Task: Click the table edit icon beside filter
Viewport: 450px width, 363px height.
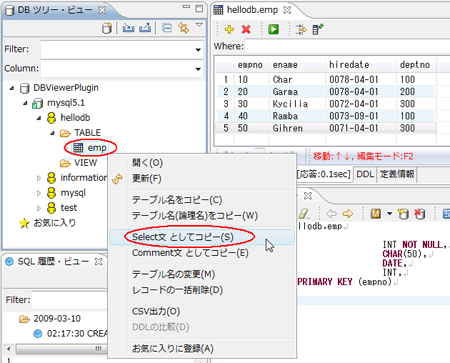Action: pyautogui.click(x=318, y=29)
